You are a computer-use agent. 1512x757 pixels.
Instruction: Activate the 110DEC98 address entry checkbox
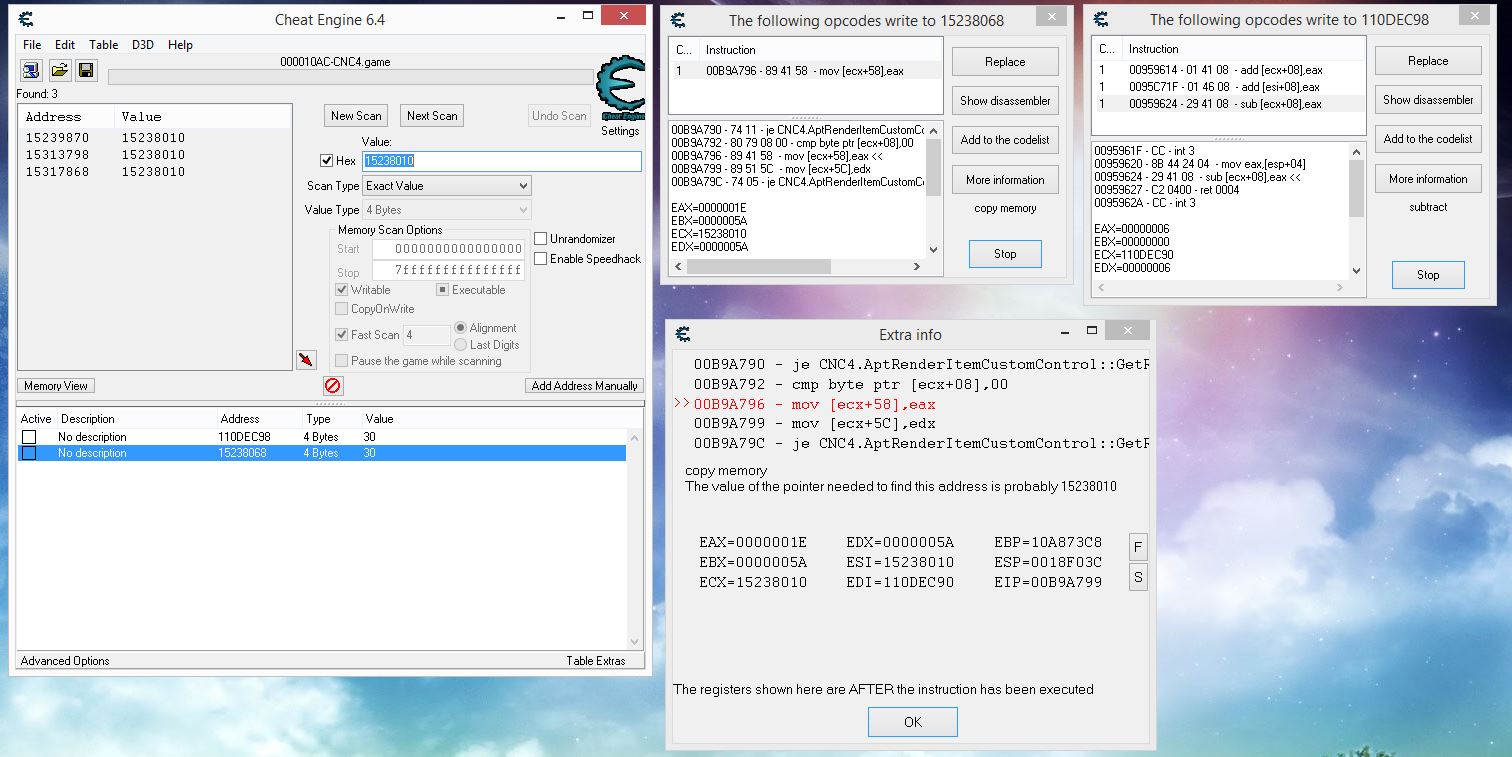(x=29, y=437)
